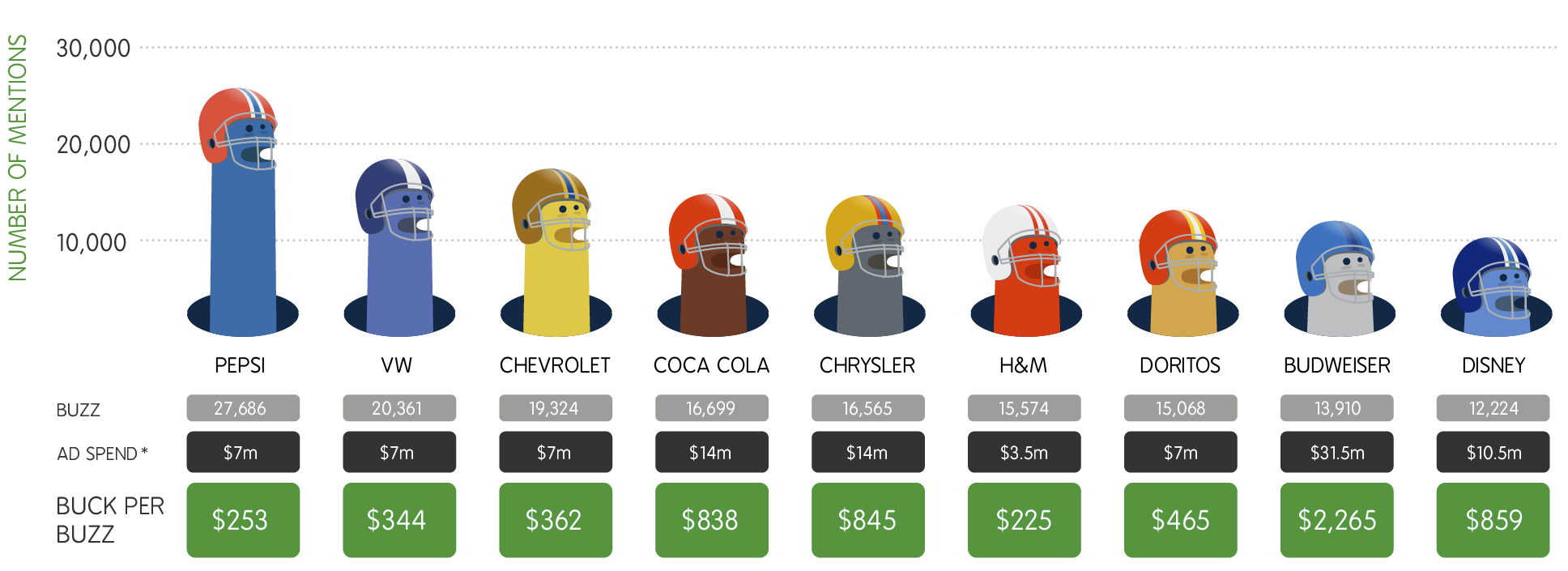Select the H&M white helmet figure
The height and width of the screenshot is (571, 1568).
click(1025, 271)
